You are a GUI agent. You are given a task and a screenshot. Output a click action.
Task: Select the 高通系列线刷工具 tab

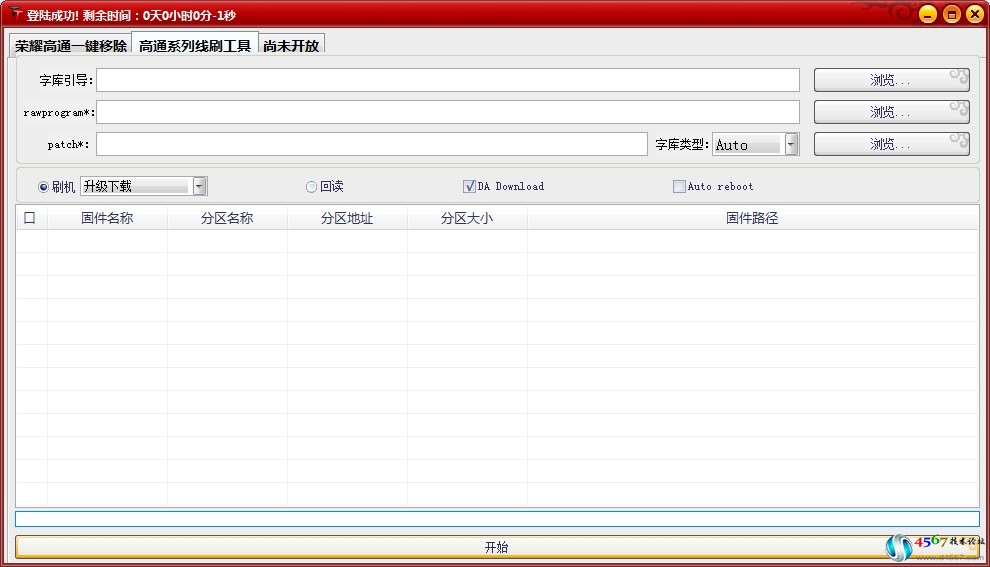pyautogui.click(x=195, y=45)
